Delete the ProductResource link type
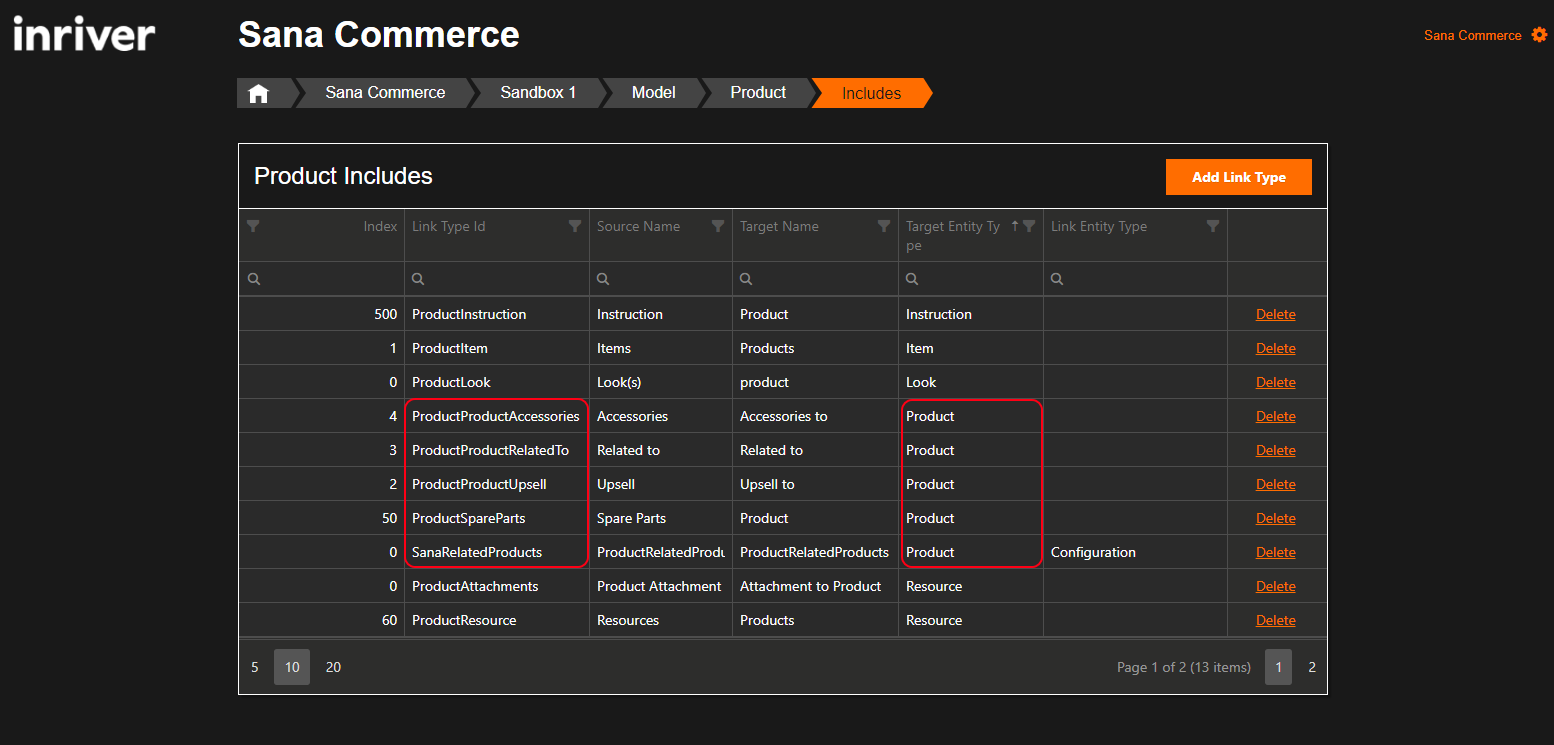Viewport: 1554px width, 745px height. point(1275,620)
